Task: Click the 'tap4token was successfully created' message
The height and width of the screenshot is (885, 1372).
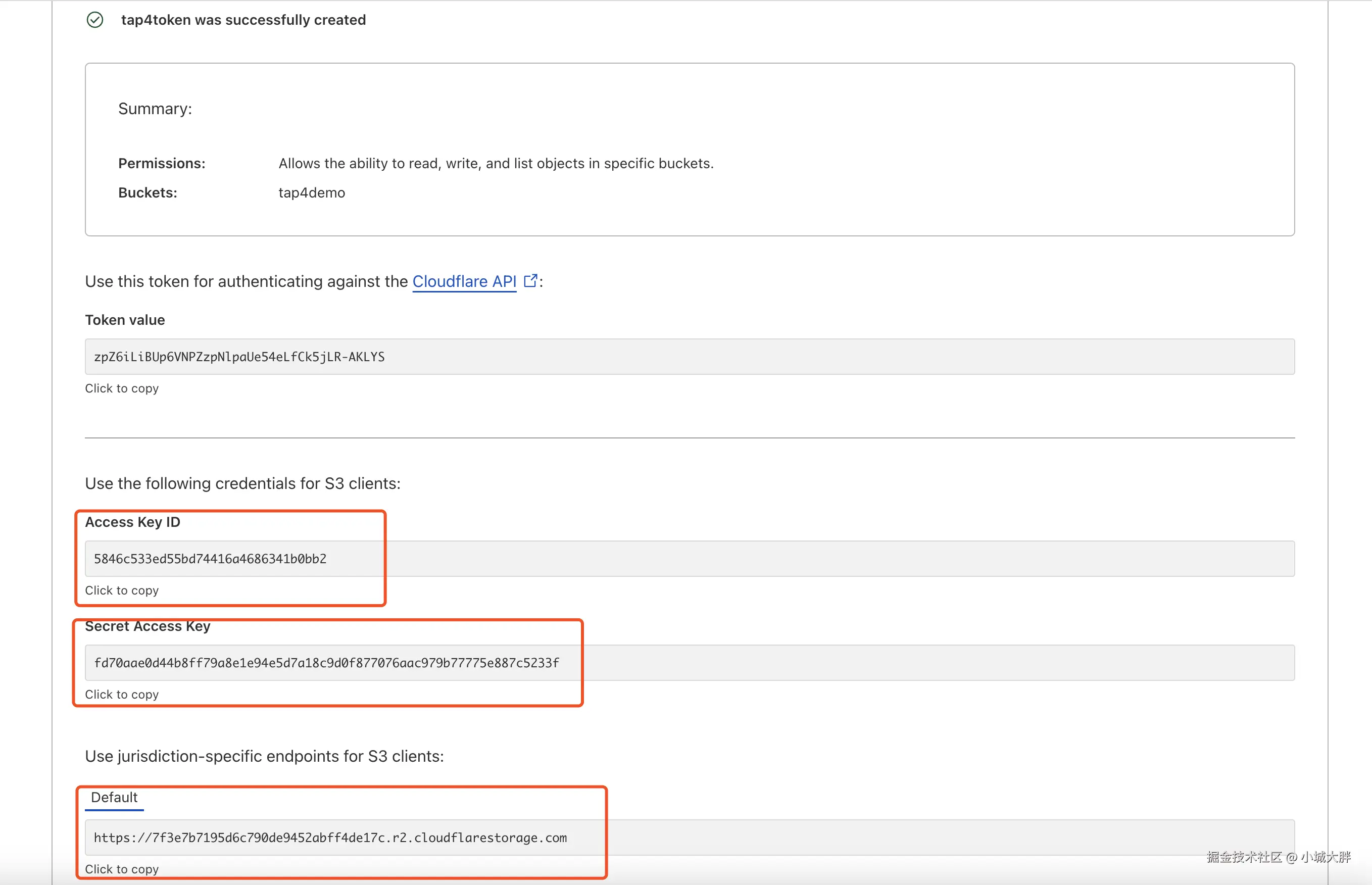Action: 243,20
